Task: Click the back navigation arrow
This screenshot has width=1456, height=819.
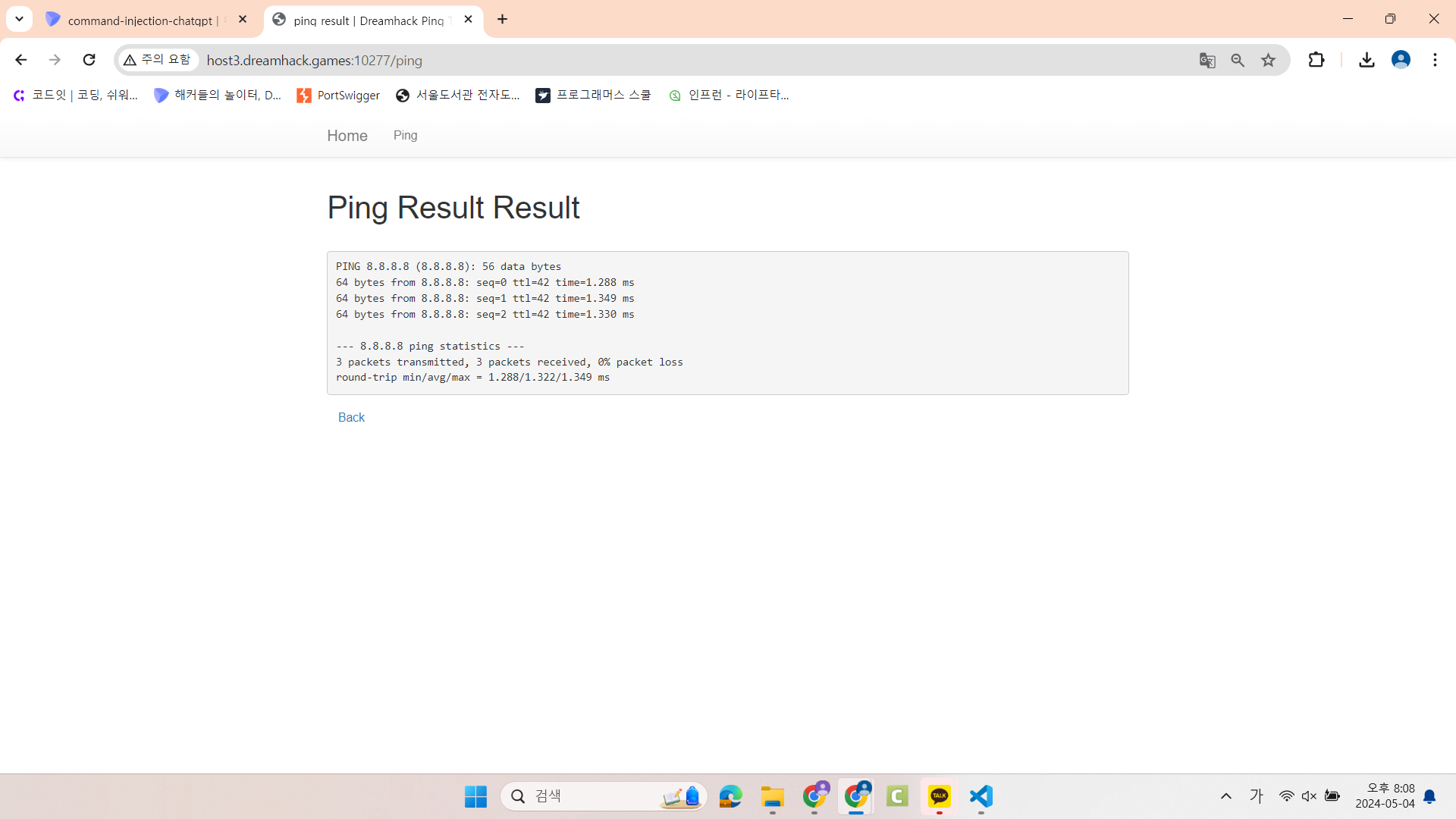Action: pos(20,60)
